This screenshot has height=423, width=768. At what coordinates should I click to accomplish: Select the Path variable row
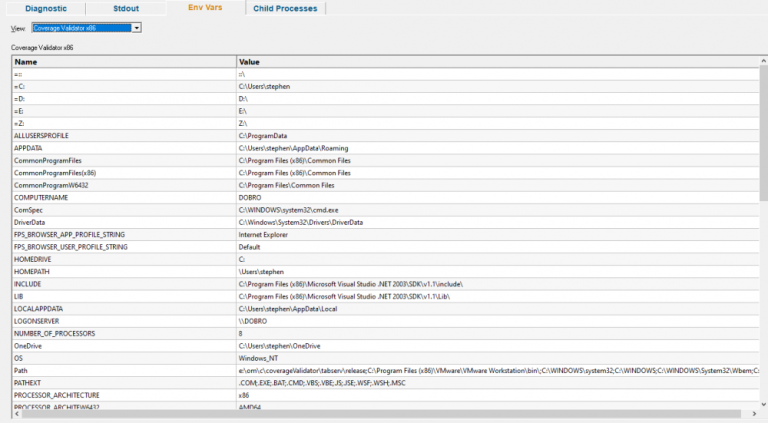tap(386, 371)
